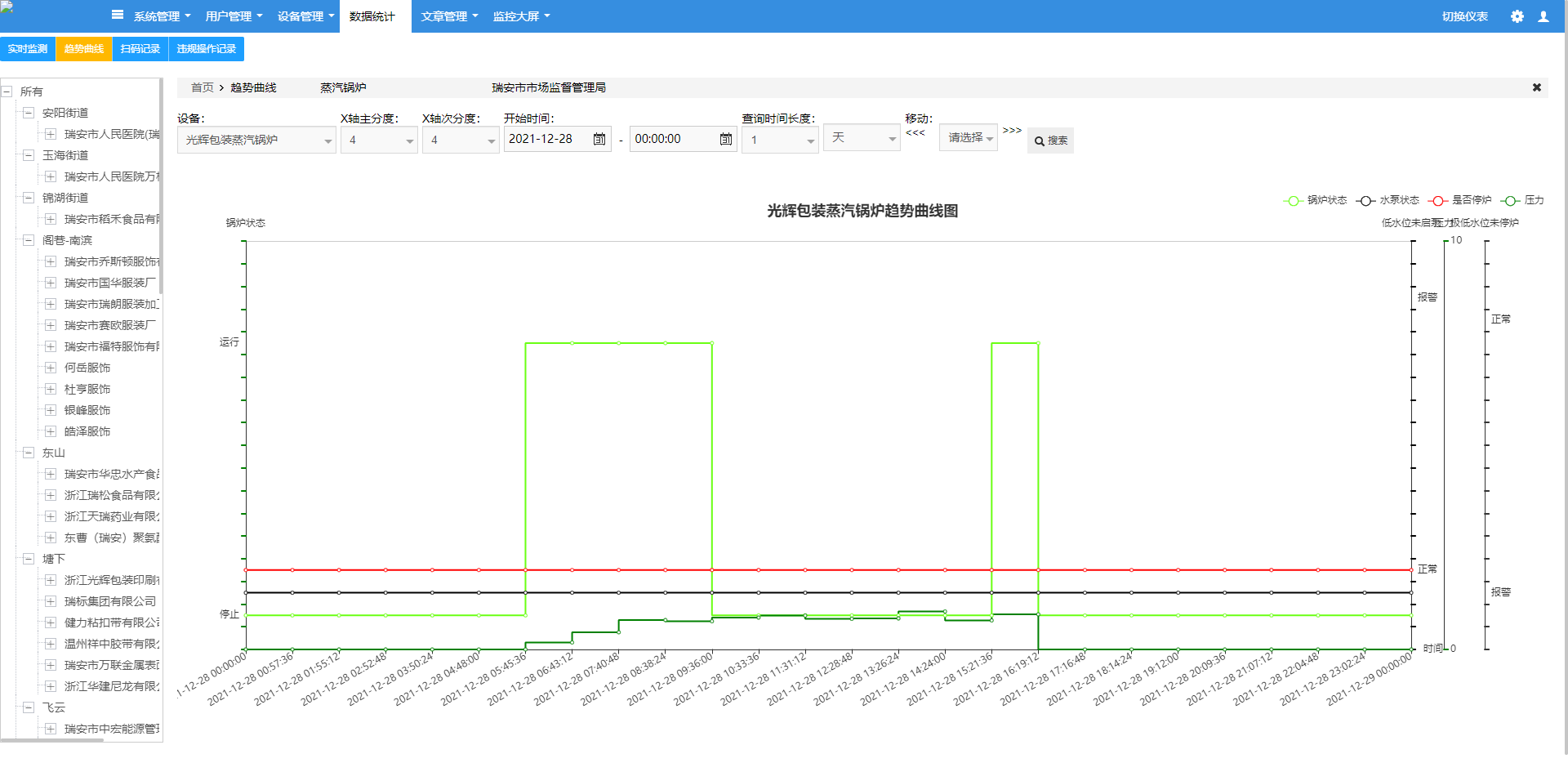Viewport: 1568px width, 763px height.
Task: Collapse the 安阳街道 tree node
Action: 29,113
